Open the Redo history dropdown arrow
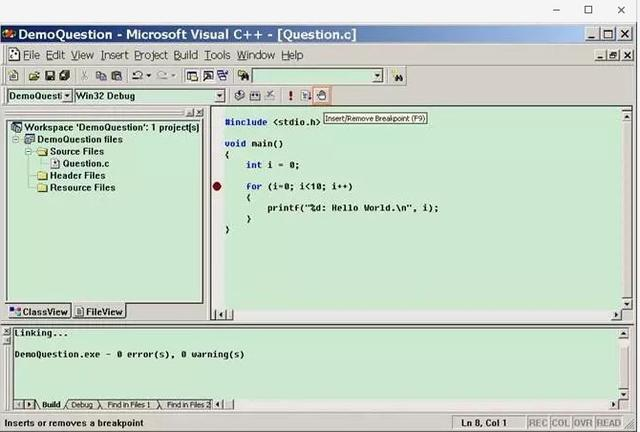This screenshot has width=640, height=432. 173,76
